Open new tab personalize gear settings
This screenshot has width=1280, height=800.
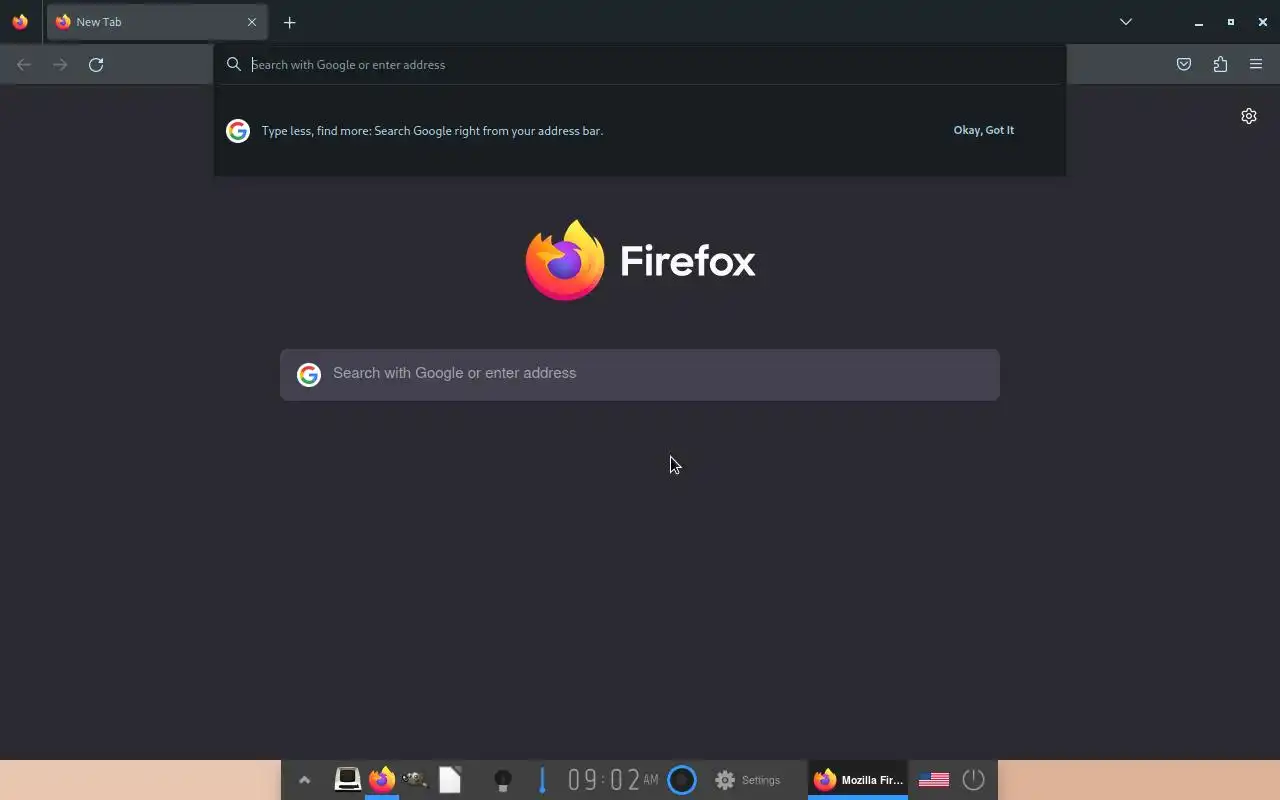pos(1249,116)
